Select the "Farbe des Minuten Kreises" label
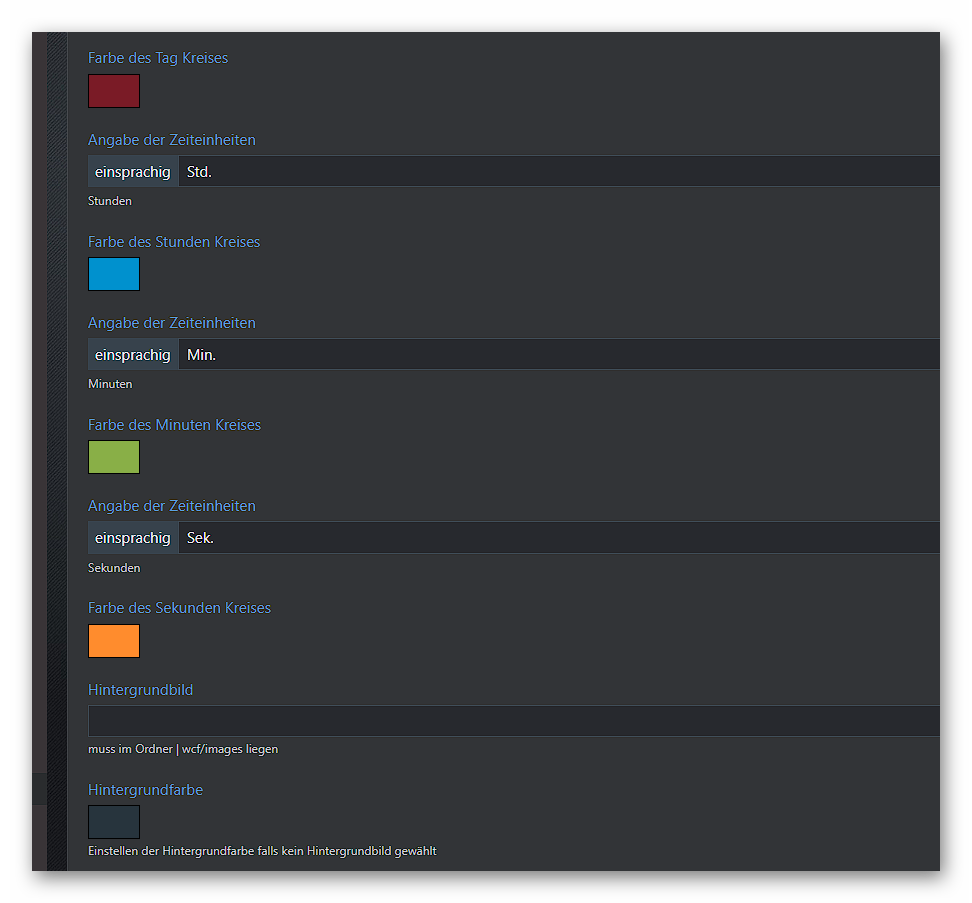Image resolution: width=972 pixels, height=903 pixels. 174,425
